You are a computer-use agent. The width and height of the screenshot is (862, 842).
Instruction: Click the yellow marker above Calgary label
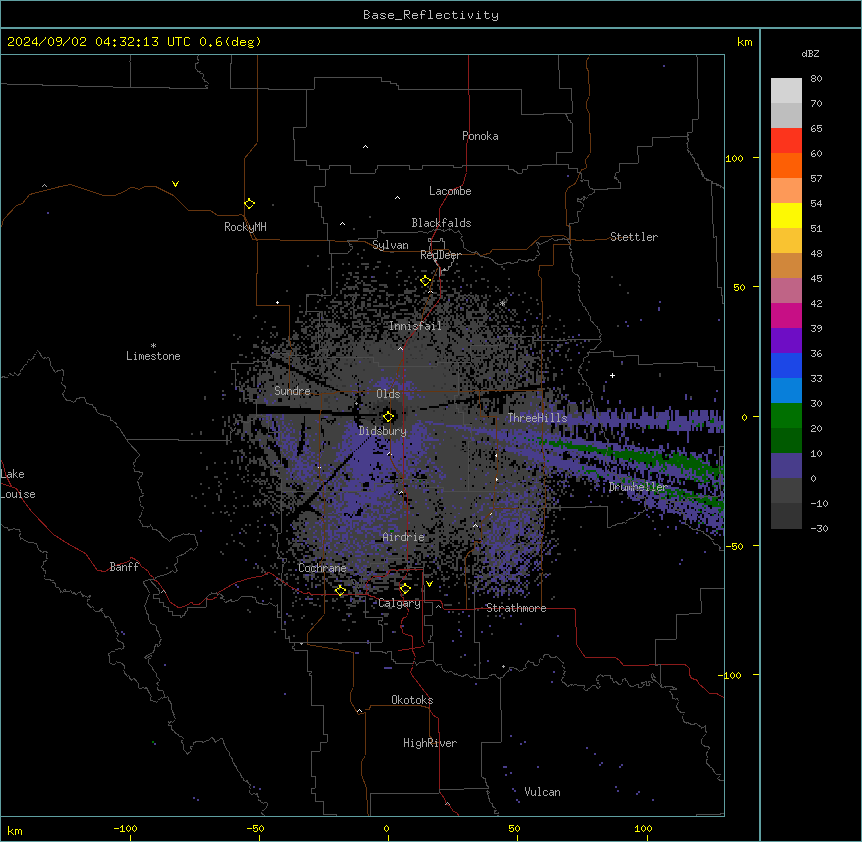(405, 589)
